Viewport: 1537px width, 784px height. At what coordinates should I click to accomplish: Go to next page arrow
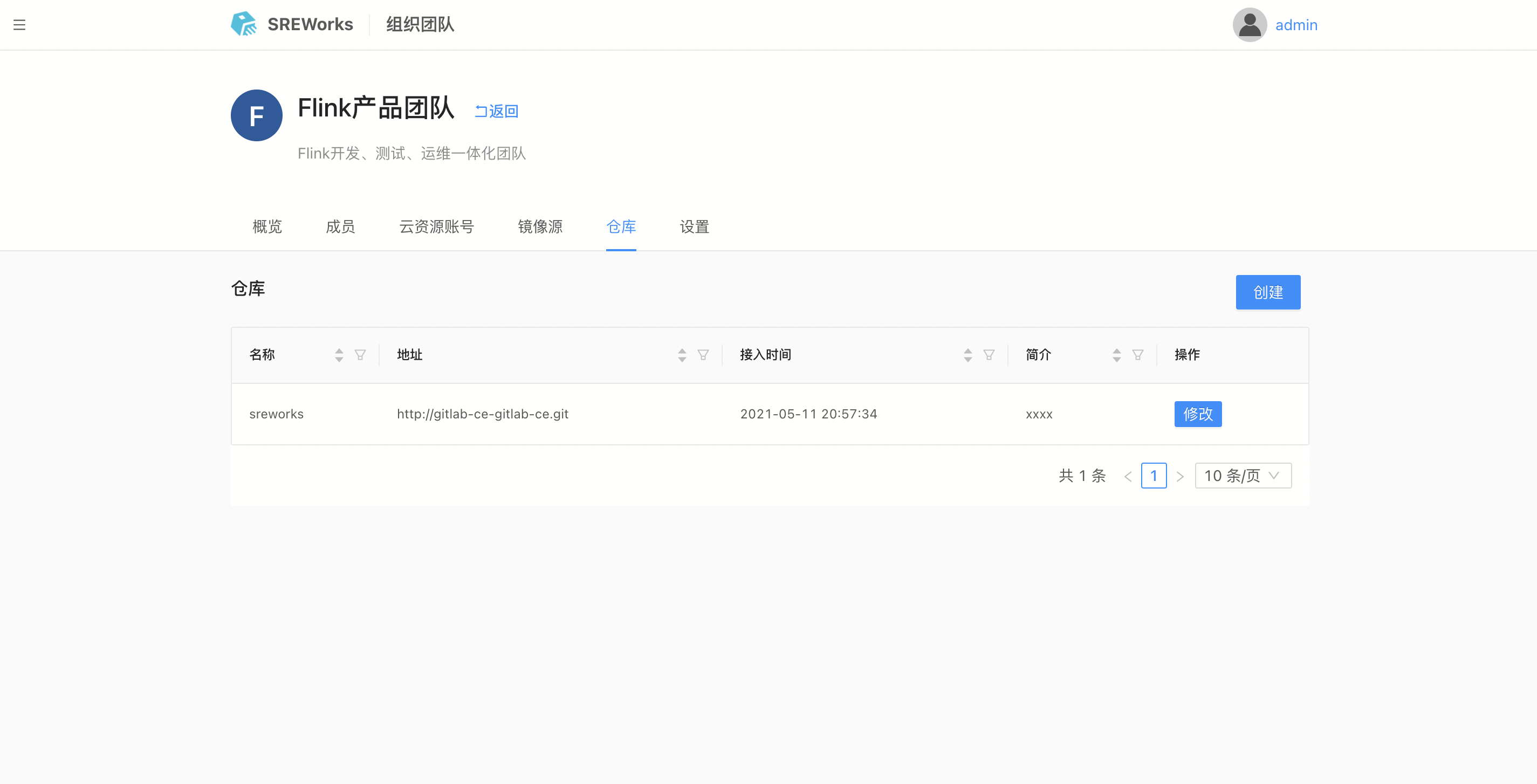pyautogui.click(x=1179, y=476)
